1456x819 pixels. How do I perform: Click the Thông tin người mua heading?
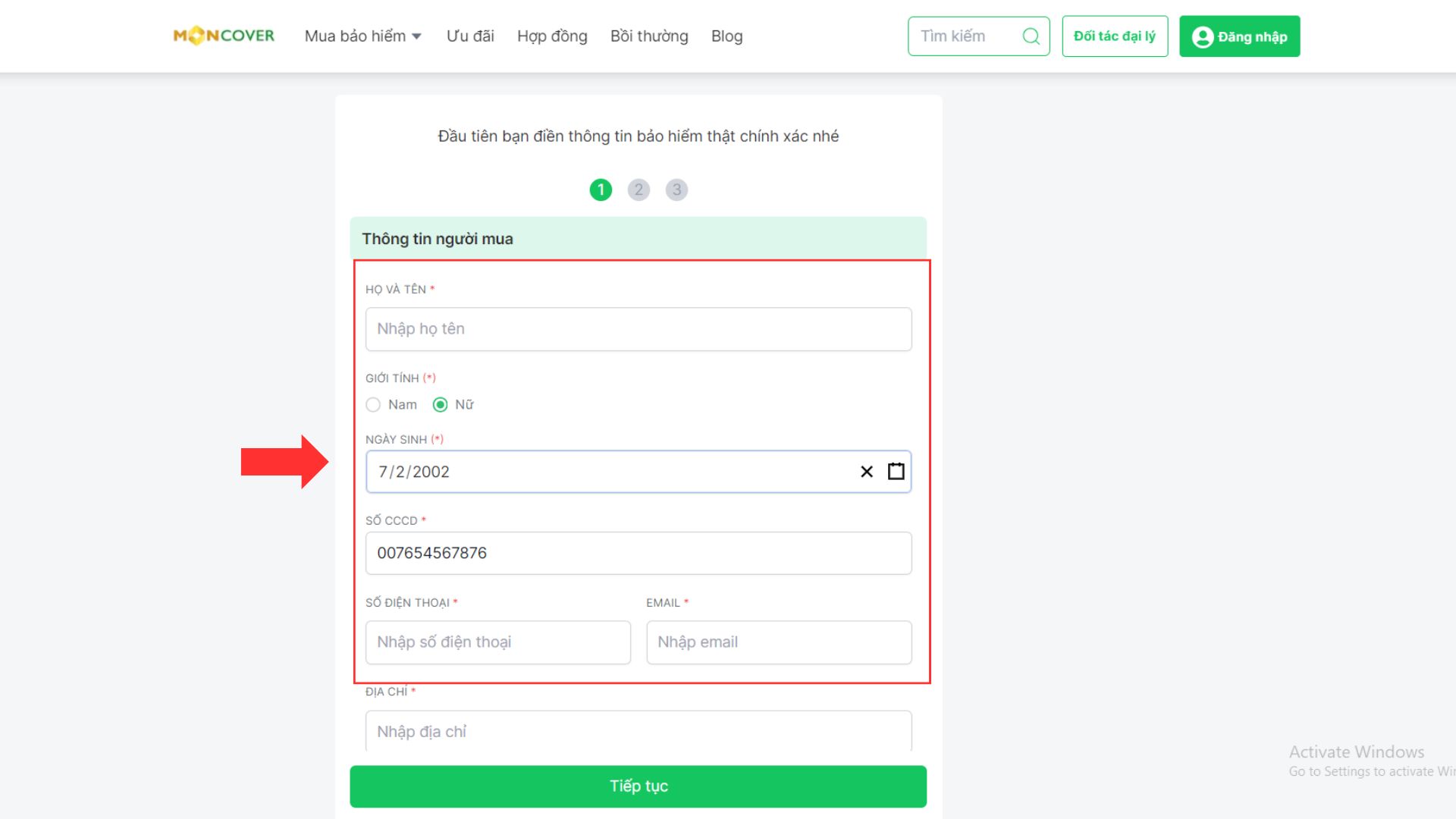(x=438, y=239)
